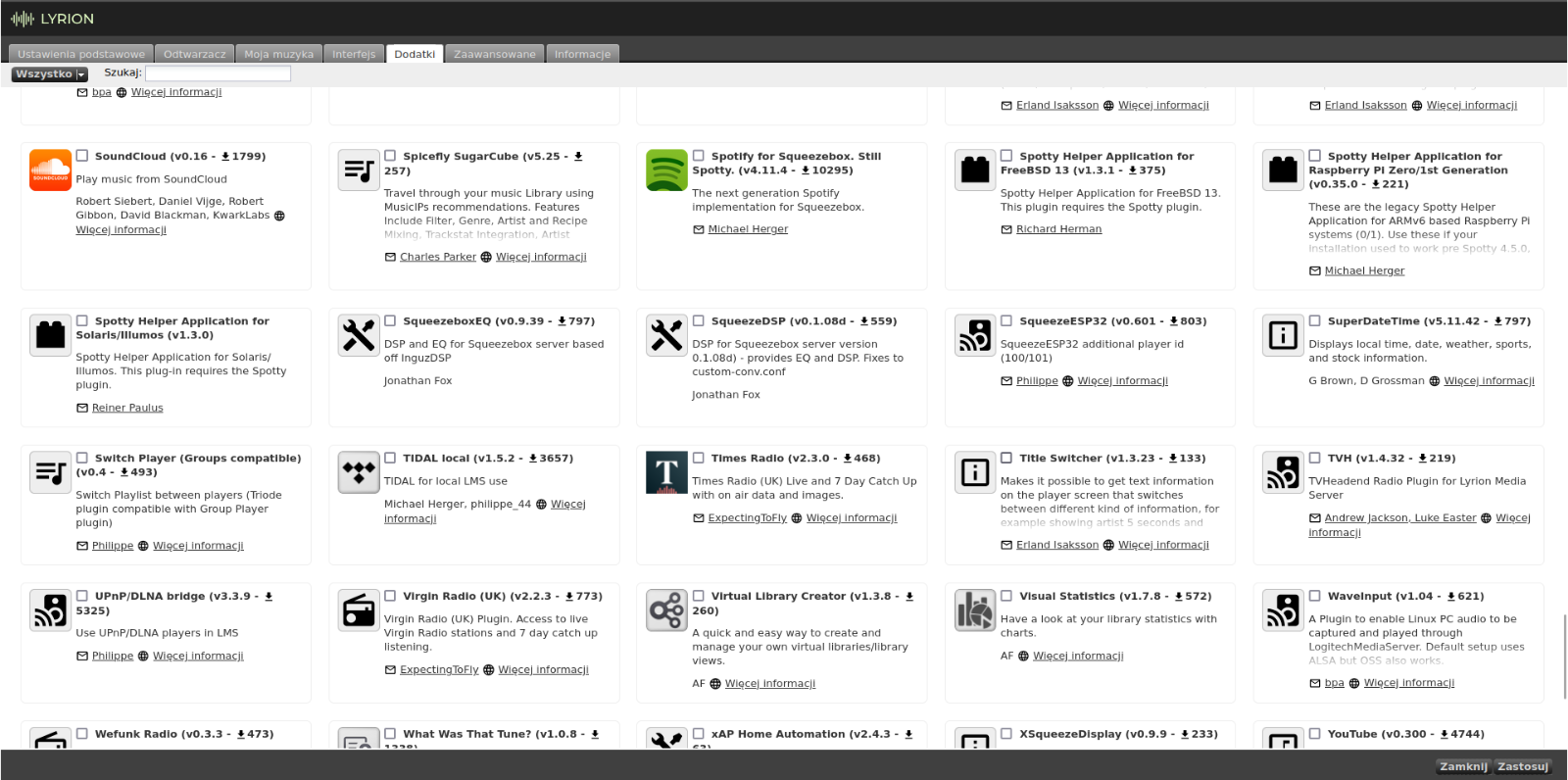Screen dimensions: 1568x780
Task: Open the Ustawienia podstawowe tab
Action: 81,54
